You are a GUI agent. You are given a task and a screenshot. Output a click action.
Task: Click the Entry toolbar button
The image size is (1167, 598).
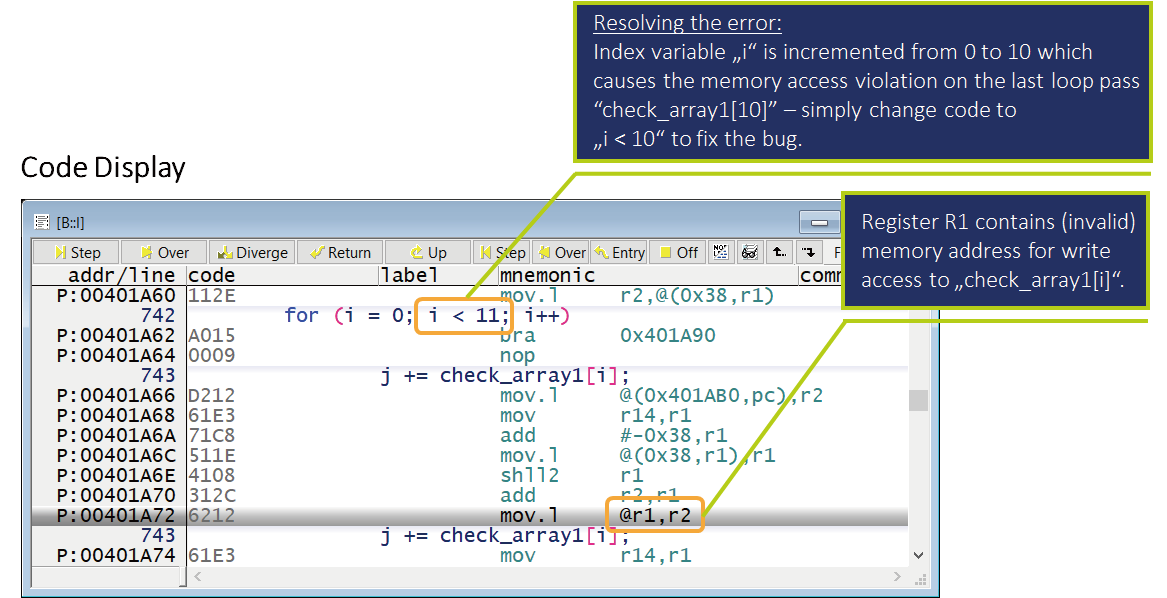coord(619,253)
